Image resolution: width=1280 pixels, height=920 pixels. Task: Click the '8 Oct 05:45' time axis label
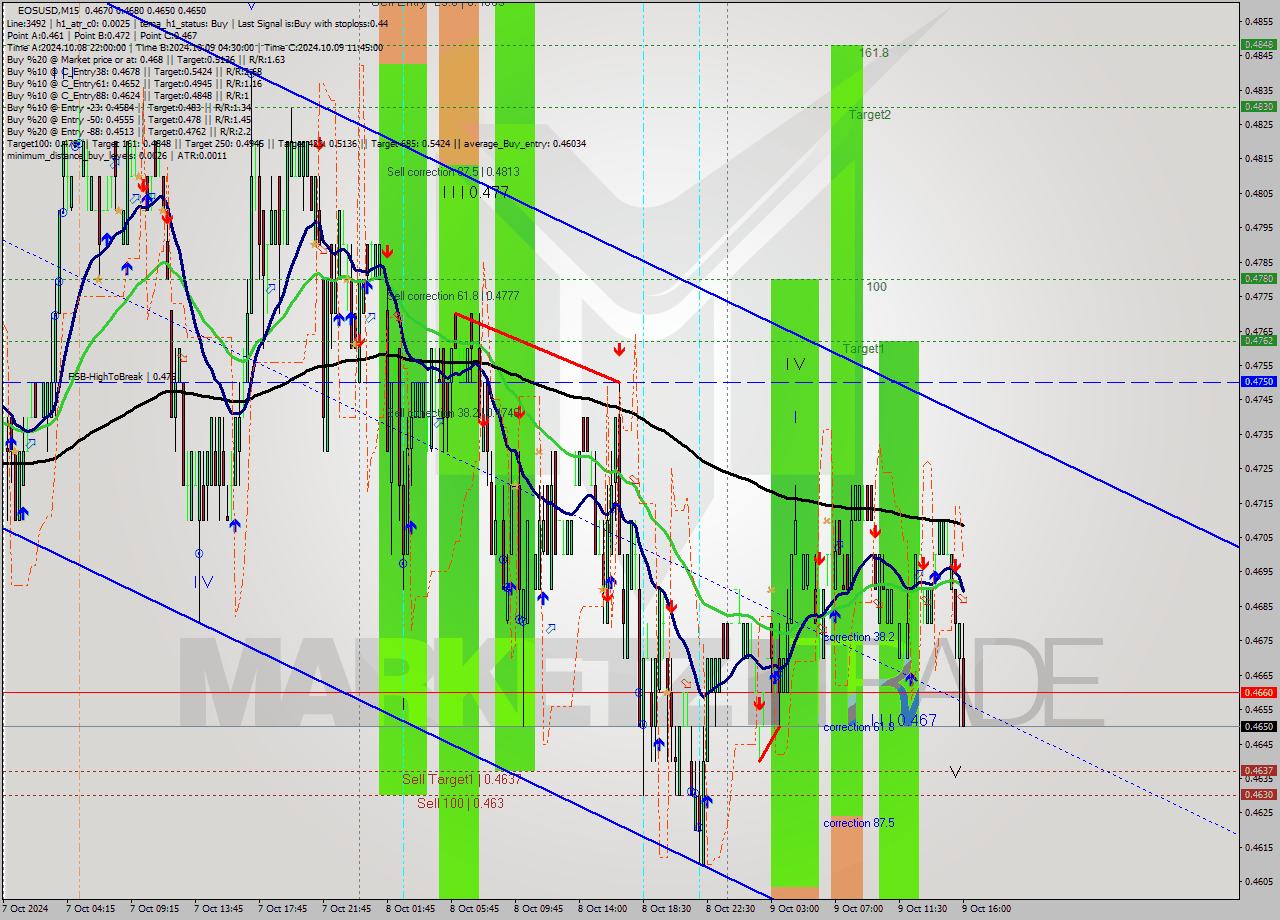474,909
